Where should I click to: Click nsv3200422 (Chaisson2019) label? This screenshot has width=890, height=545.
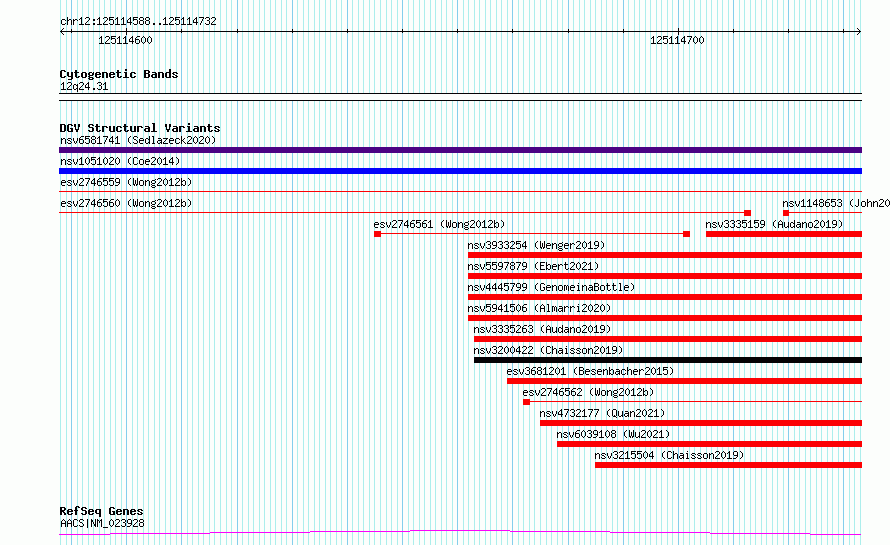pos(548,350)
